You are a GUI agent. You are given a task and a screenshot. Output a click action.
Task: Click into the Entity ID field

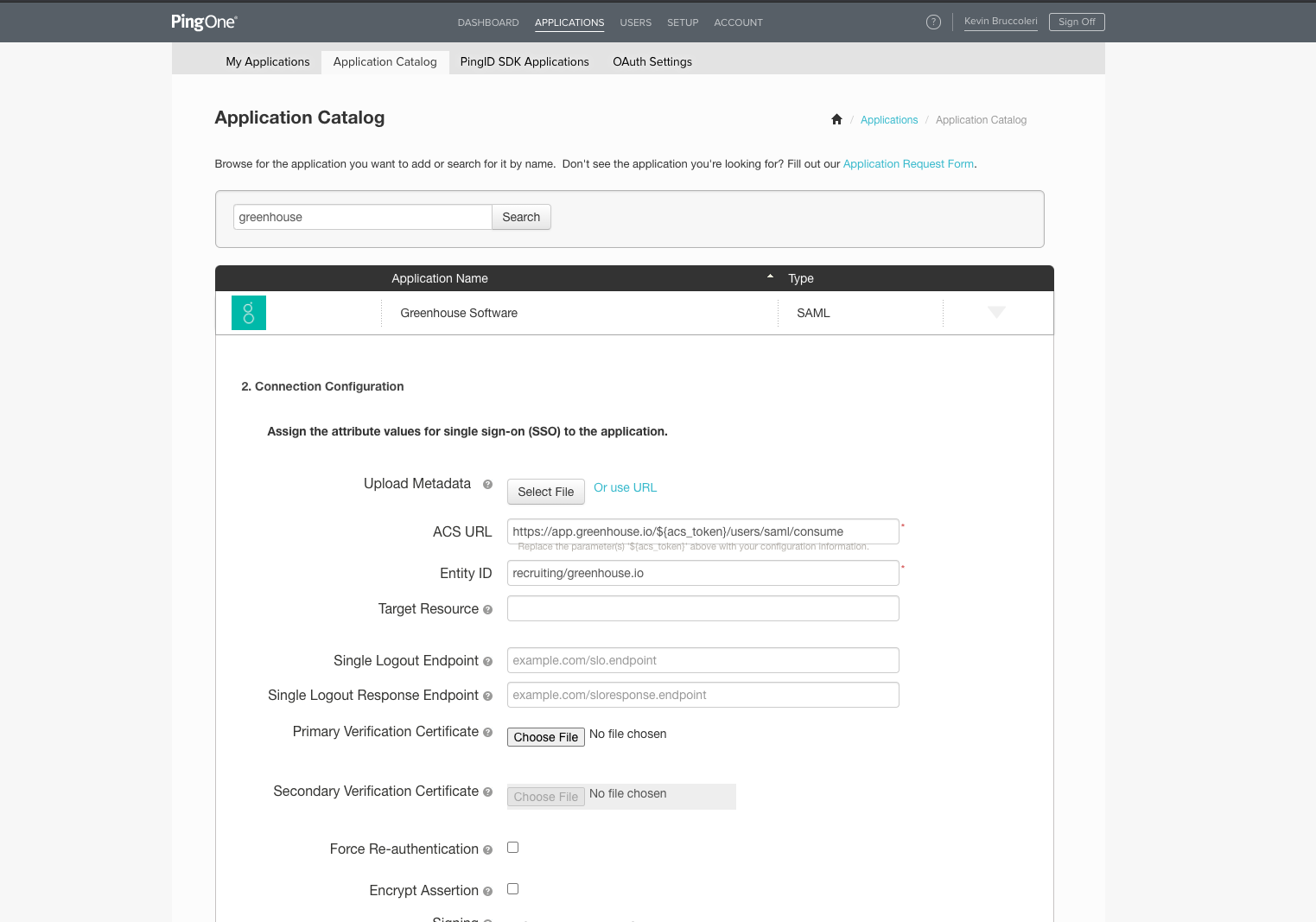point(703,573)
